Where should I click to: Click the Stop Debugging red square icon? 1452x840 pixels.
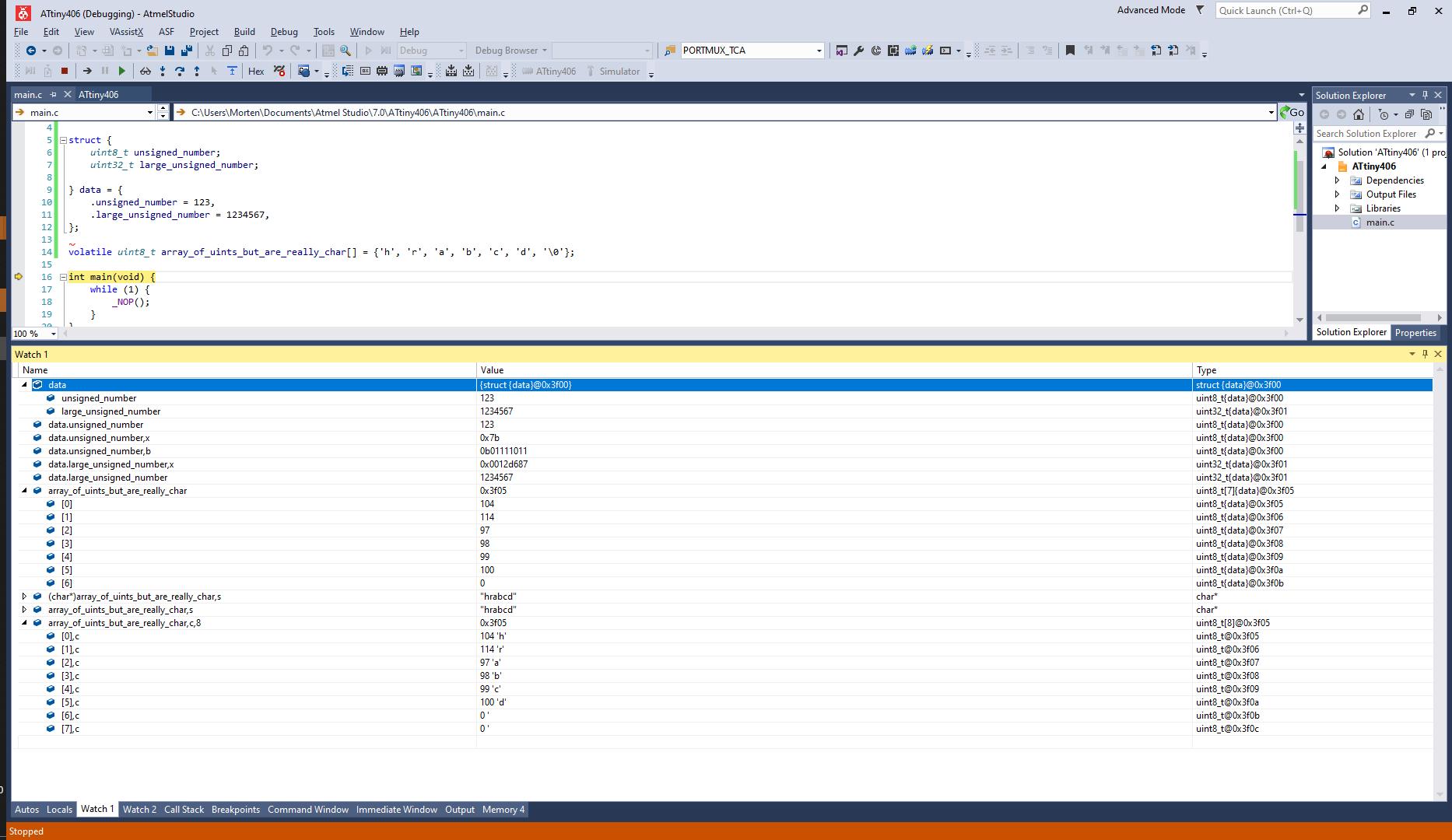[x=65, y=71]
